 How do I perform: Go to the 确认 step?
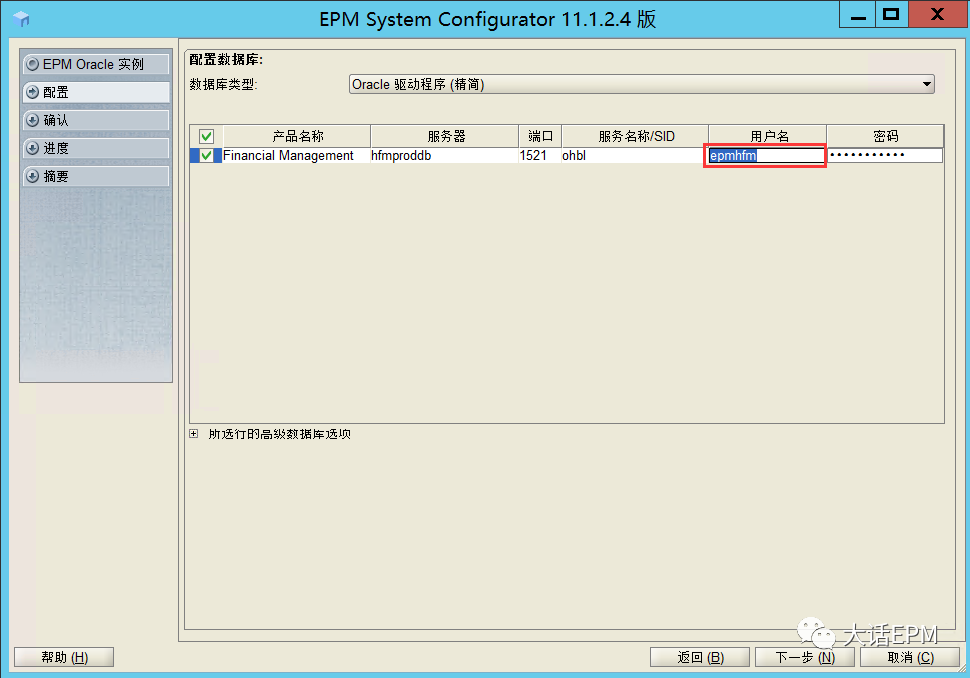96,120
